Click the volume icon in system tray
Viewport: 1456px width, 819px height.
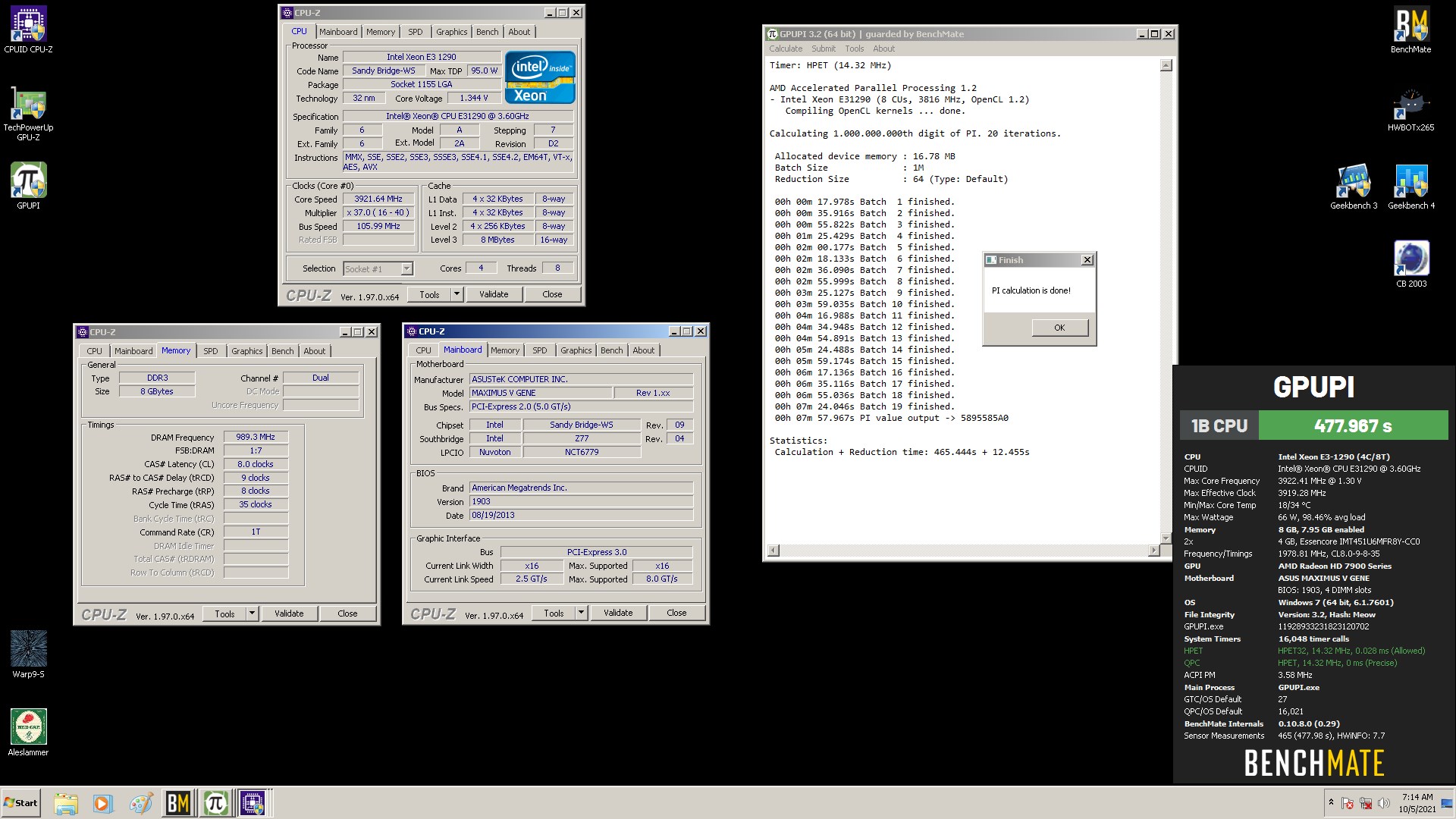pyautogui.click(x=1384, y=803)
